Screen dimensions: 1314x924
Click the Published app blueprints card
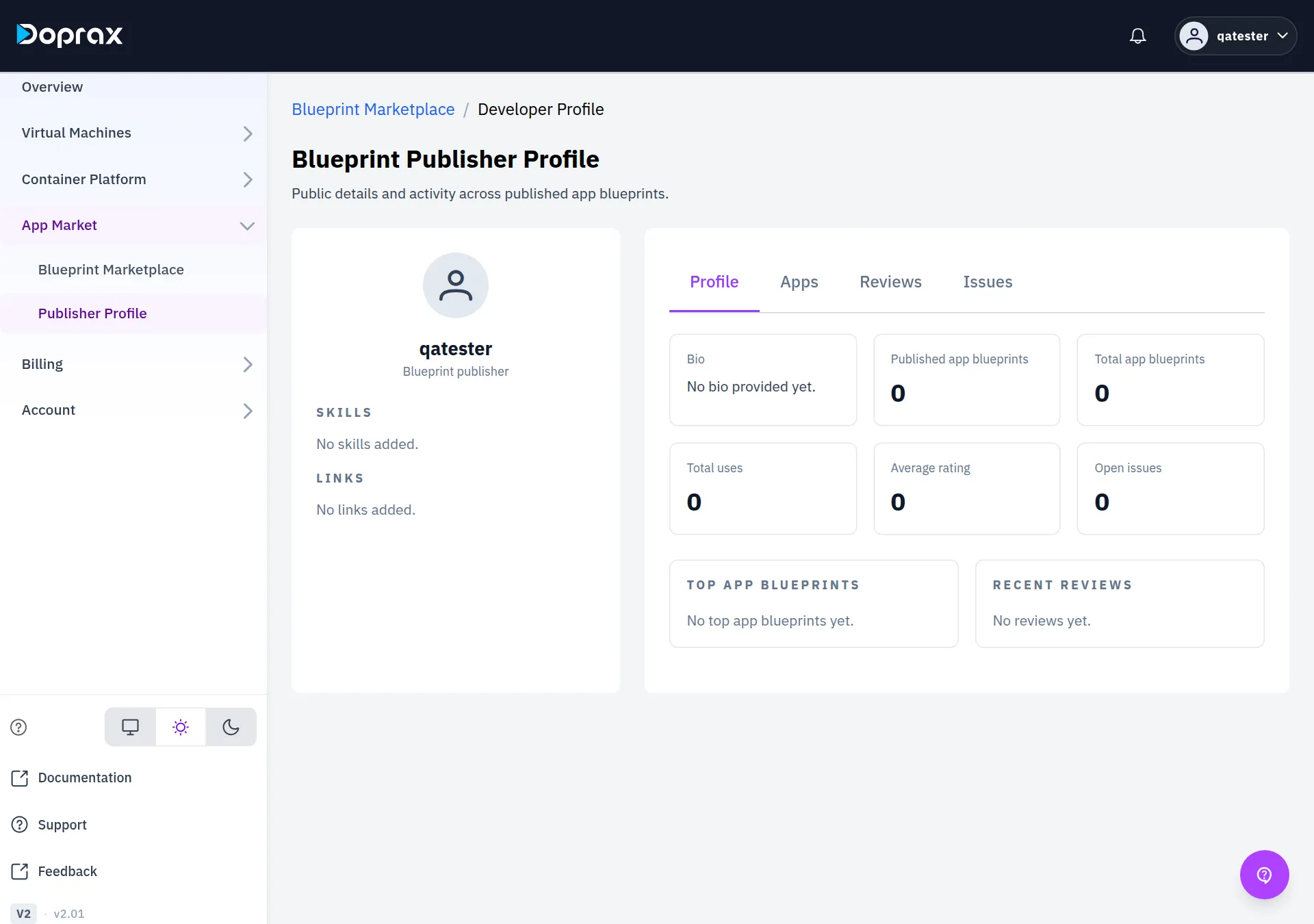(966, 380)
